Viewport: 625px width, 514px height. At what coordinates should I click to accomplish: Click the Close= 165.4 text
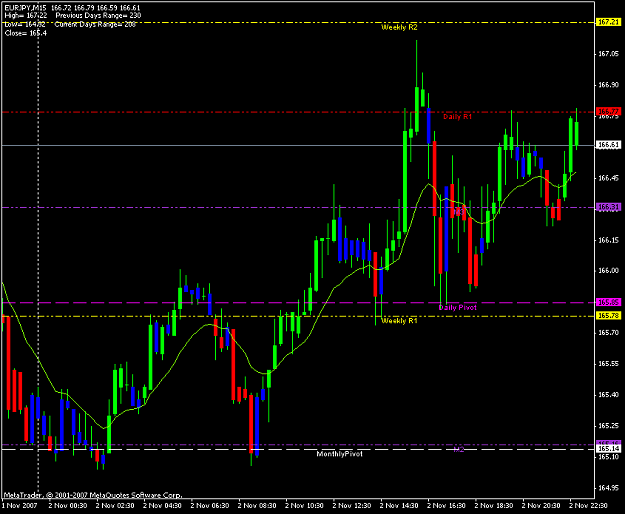tap(26, 33)
